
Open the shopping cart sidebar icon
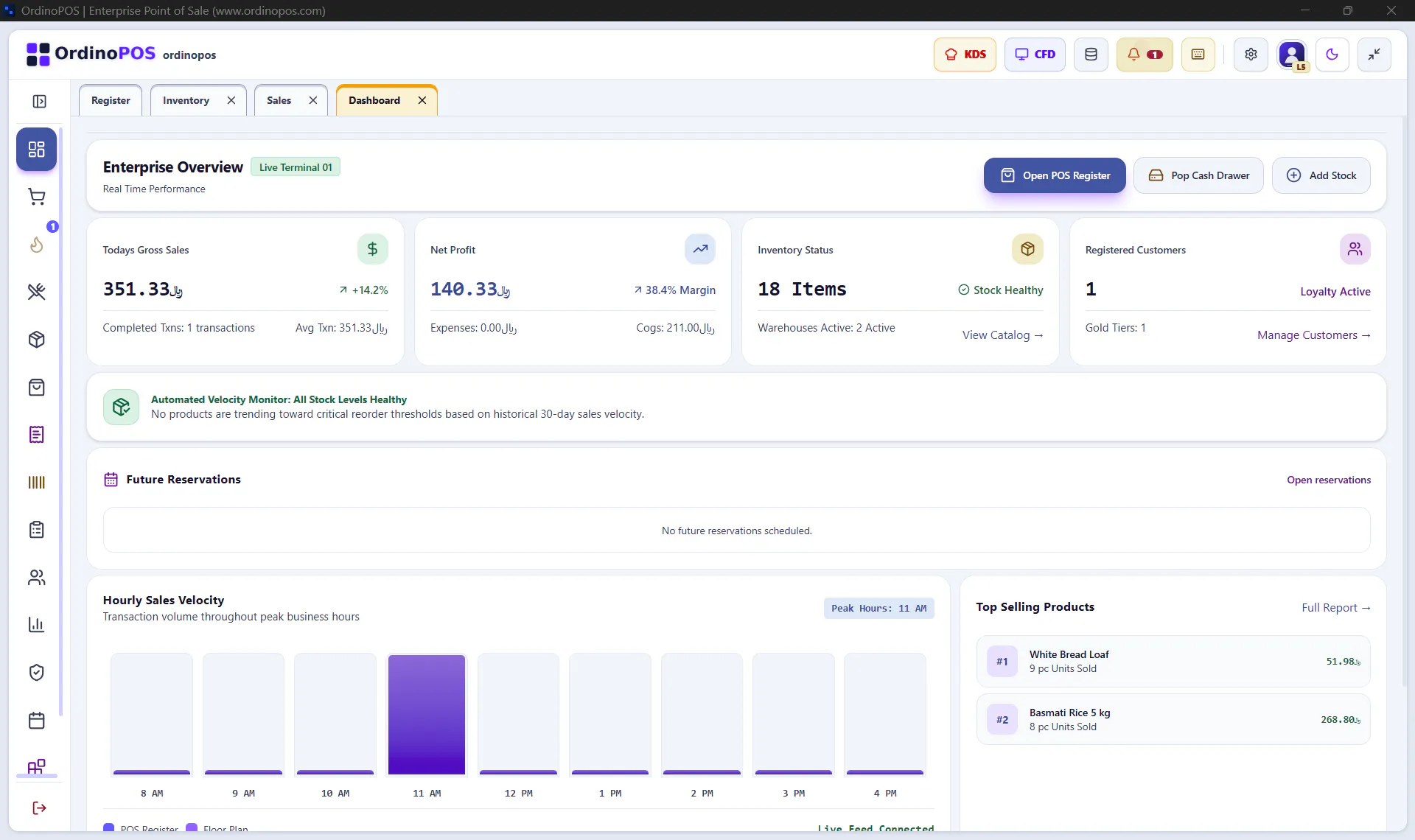pyautogui.click(x=36, y=197)
